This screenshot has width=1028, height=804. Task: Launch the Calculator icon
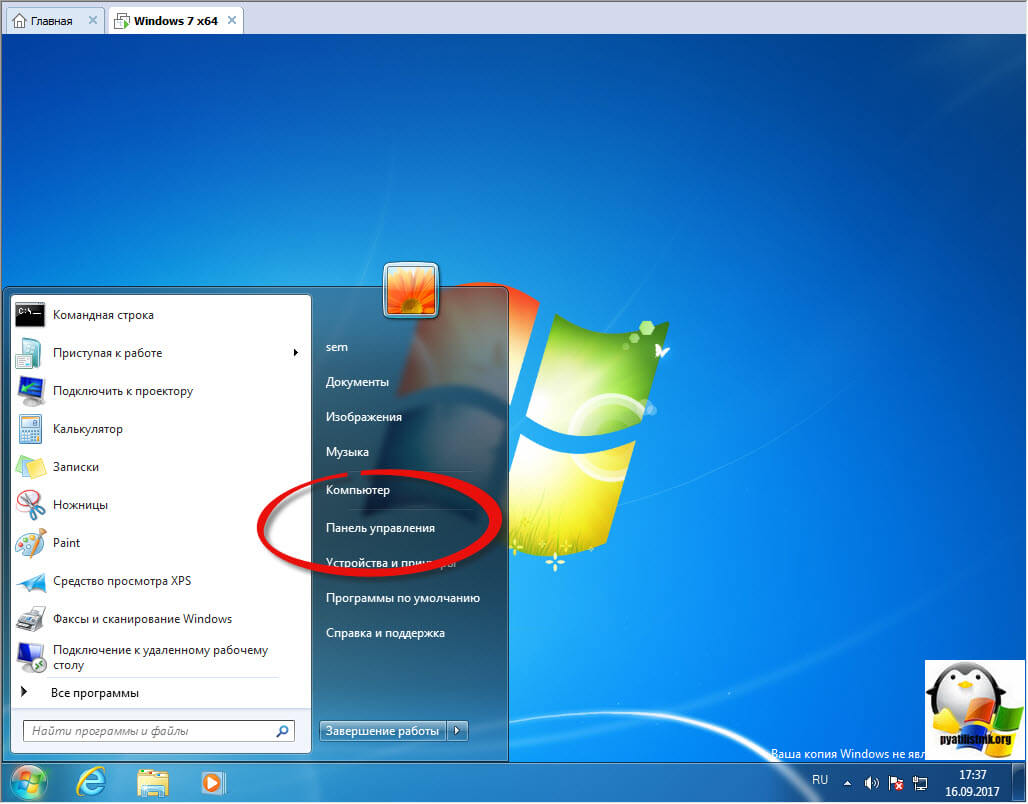pos(31,429)
